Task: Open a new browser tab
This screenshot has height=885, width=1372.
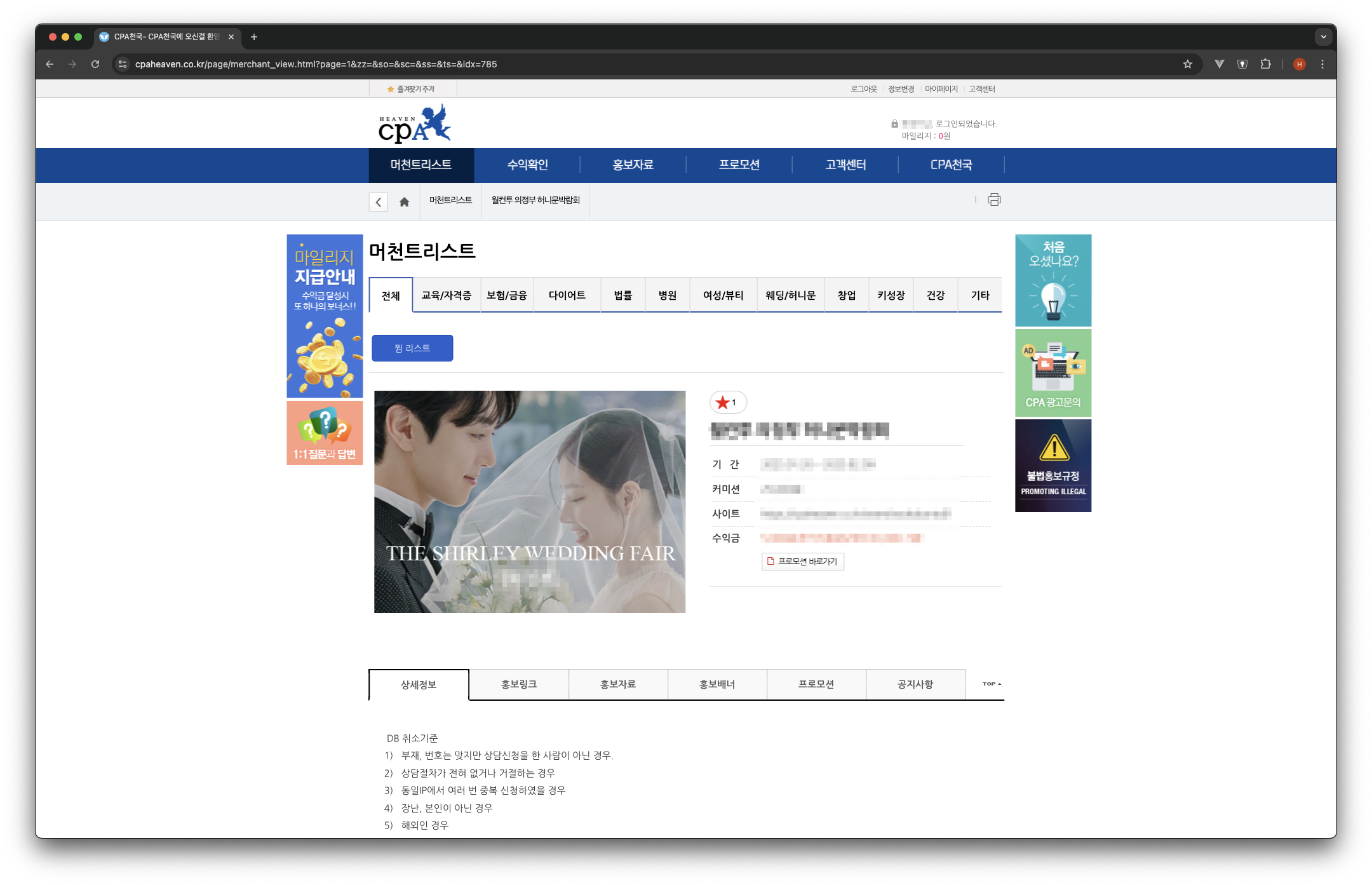Action: coord(254,37)
